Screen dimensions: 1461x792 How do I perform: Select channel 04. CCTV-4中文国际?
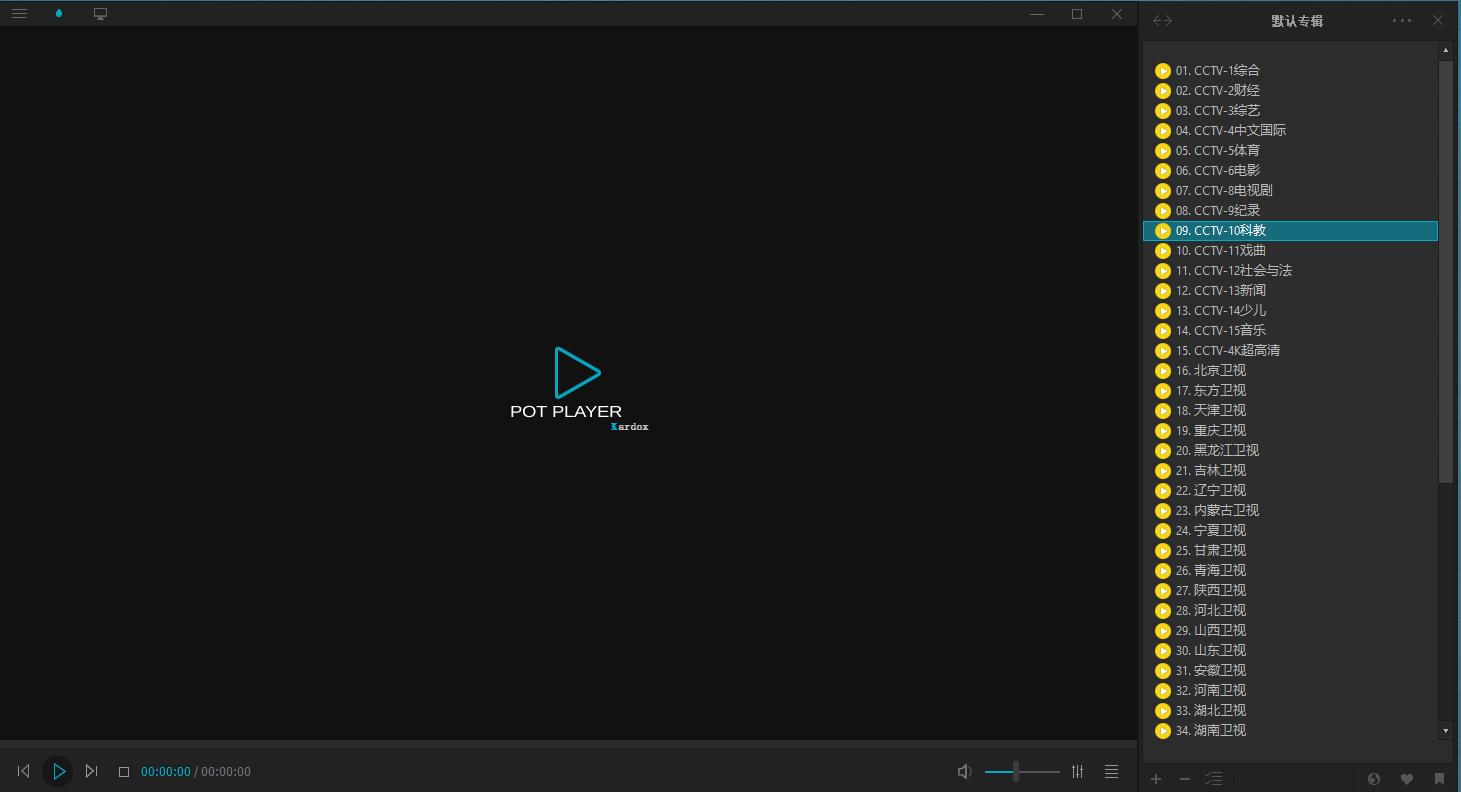tap(1290, 130)
